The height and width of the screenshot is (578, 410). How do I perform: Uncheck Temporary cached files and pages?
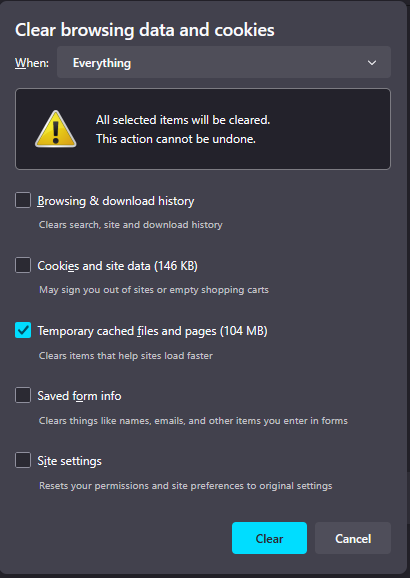pos(23,330)
